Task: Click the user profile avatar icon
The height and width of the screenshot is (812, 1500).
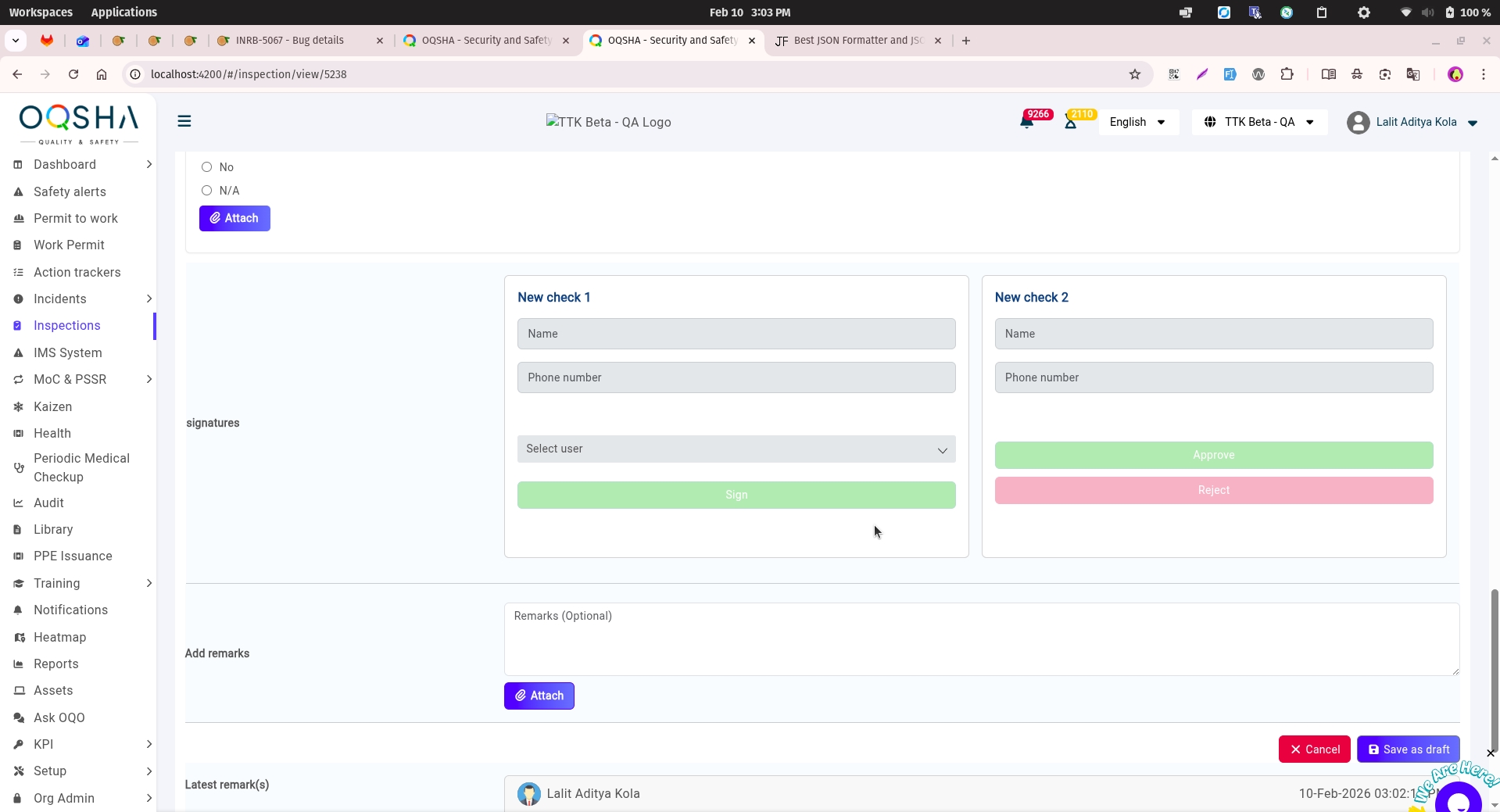Action: (1358, 123)
